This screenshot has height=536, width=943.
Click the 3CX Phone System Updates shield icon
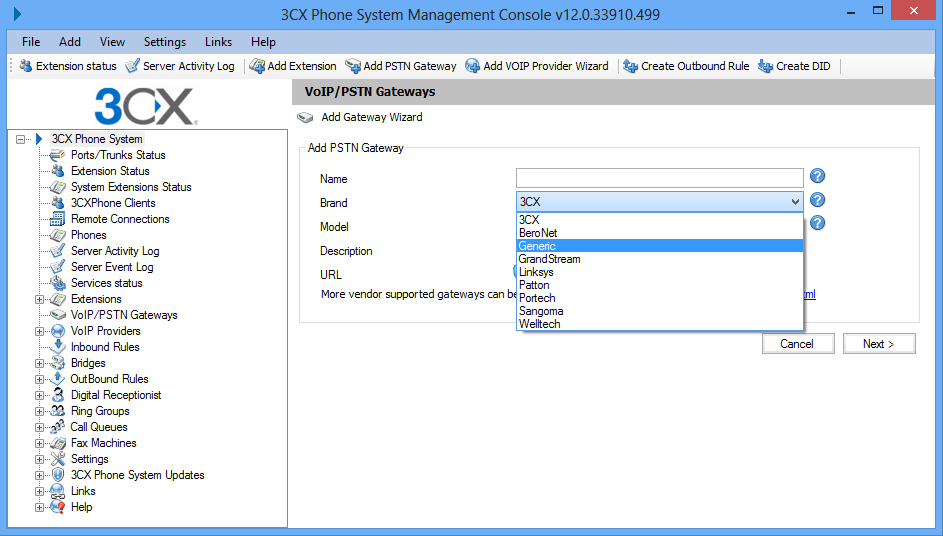tap(58, 475)
